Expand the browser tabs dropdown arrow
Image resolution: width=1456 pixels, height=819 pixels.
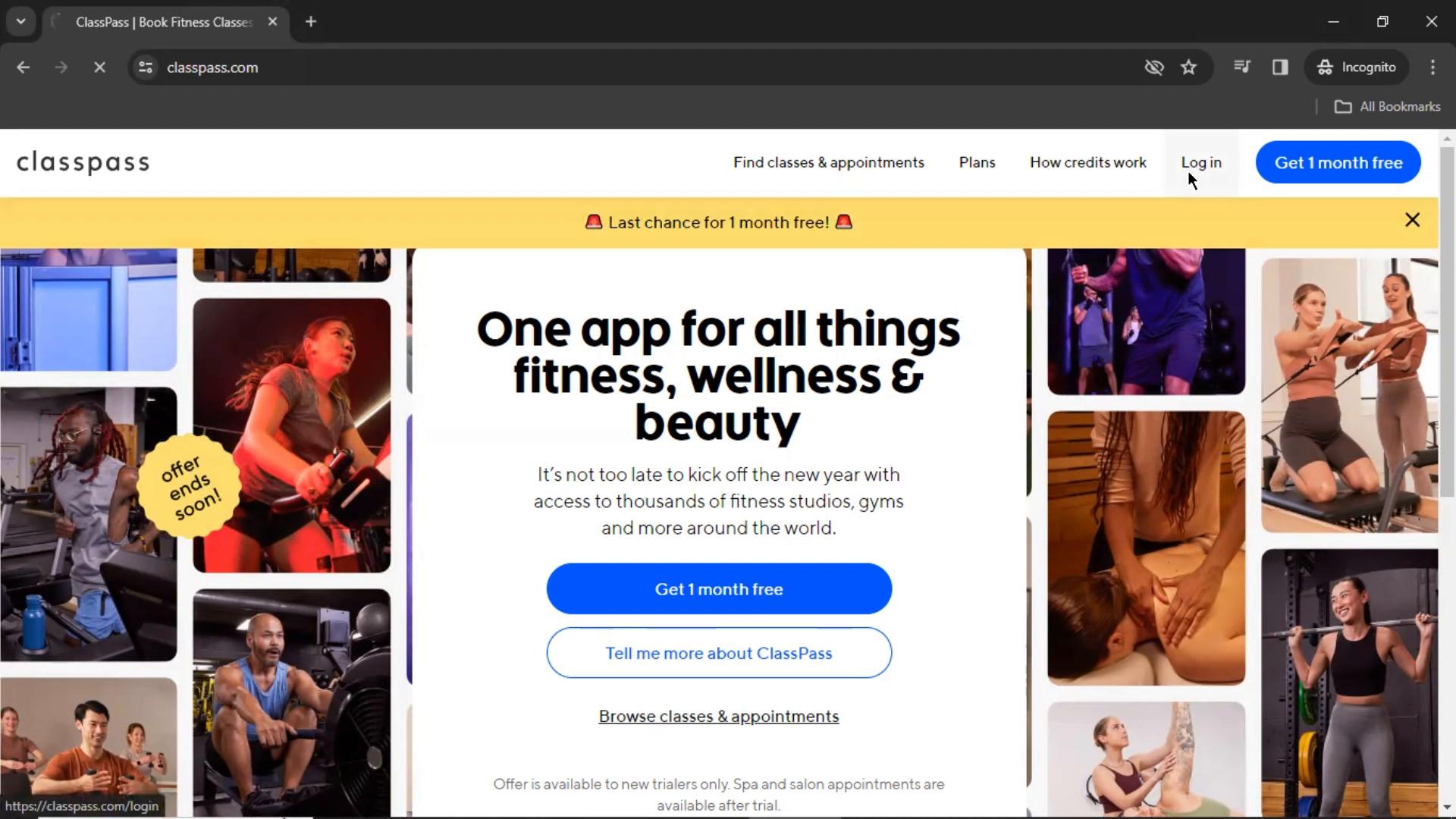21,21
